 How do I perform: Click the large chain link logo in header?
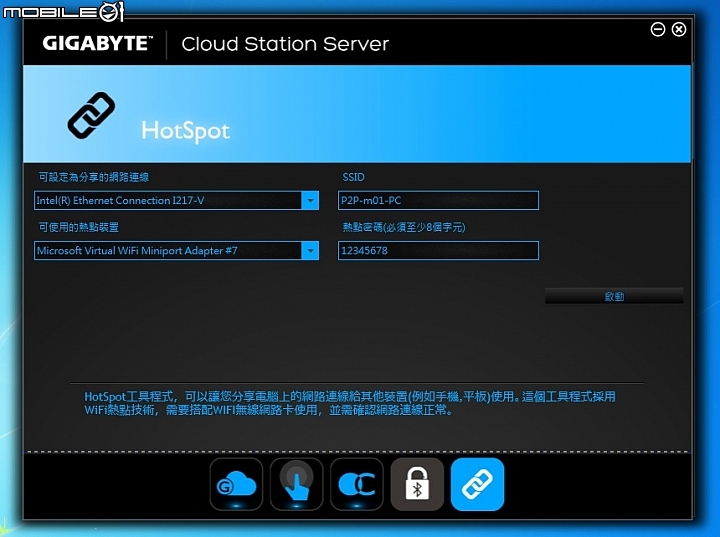click(x=91, y=115)
